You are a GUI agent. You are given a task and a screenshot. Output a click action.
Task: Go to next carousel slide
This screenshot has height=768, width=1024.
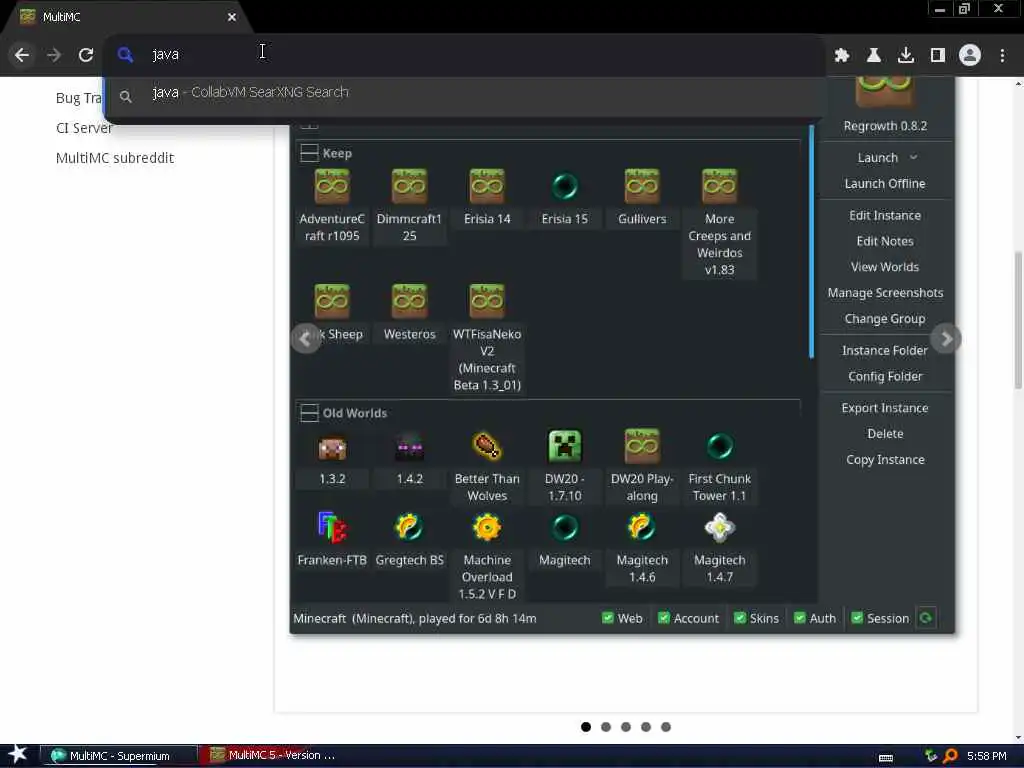pos(946,338)
